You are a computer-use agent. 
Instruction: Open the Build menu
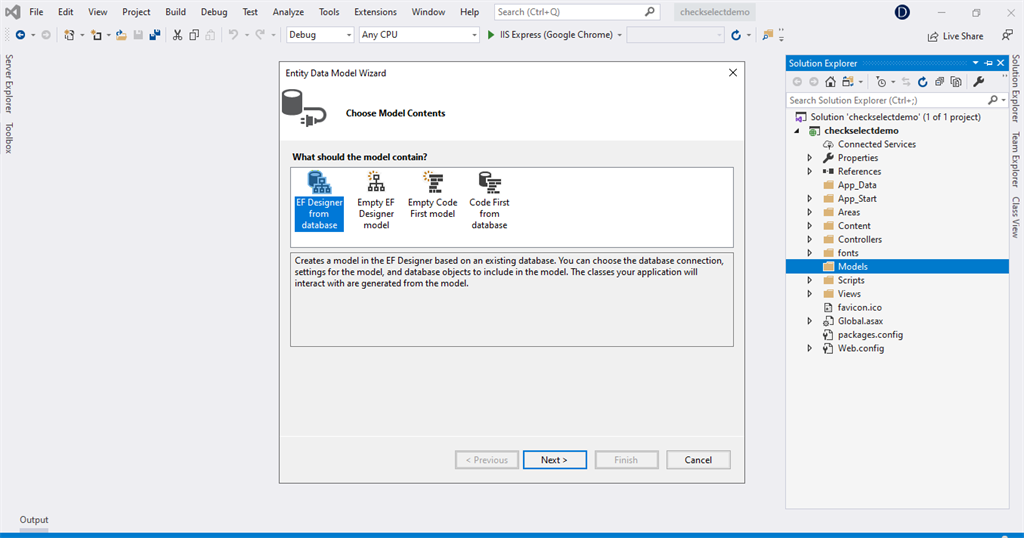175,12
